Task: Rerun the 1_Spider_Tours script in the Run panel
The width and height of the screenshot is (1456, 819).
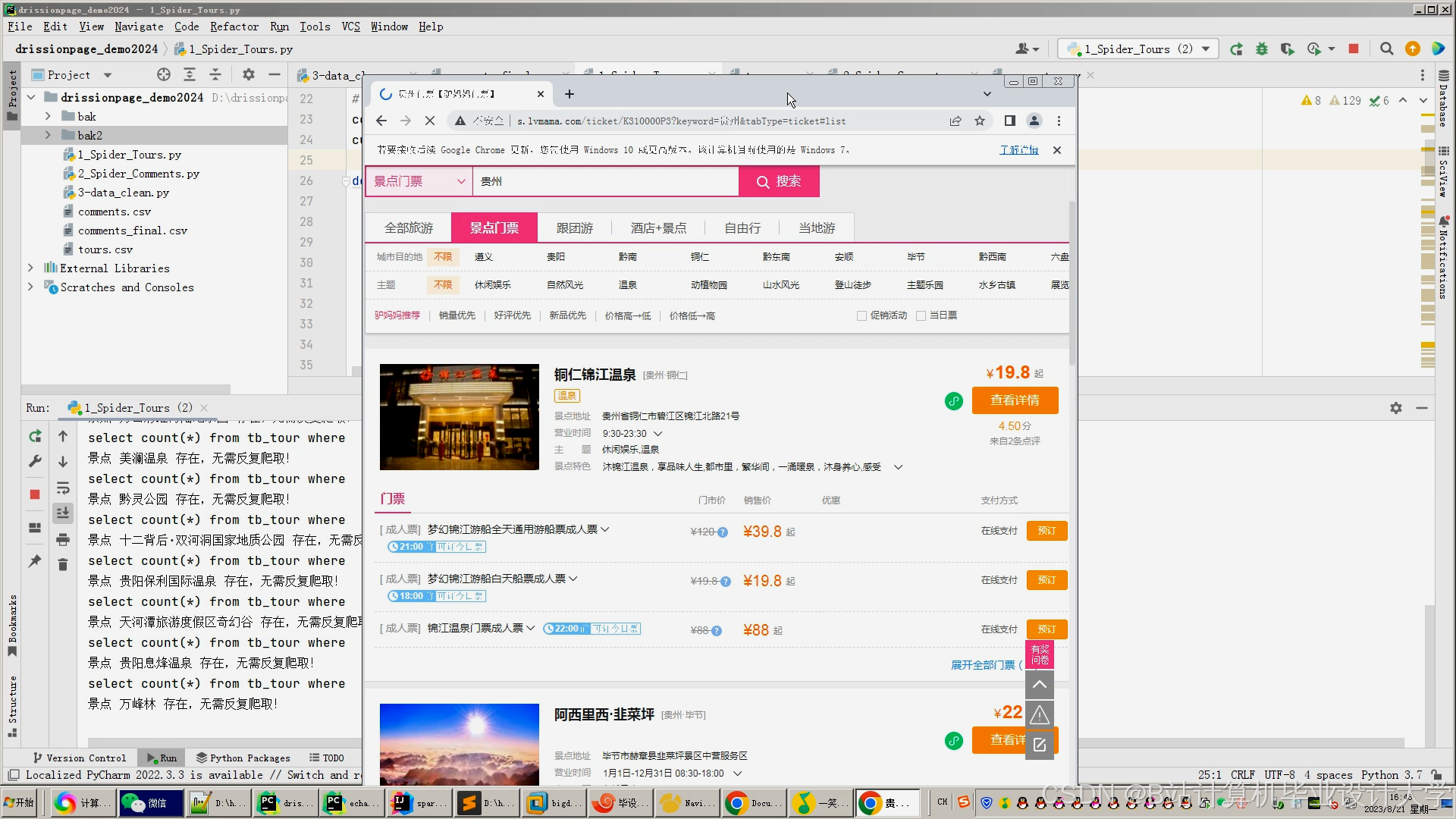Action: click(x=34, y=437)
